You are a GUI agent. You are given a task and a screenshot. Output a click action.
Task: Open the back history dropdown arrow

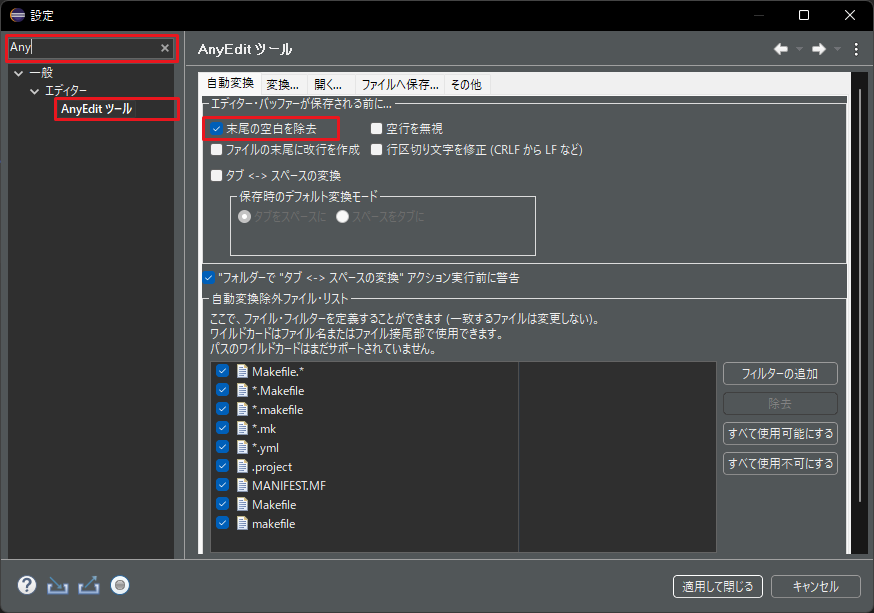pyautogui.click(x=799, y=49)
